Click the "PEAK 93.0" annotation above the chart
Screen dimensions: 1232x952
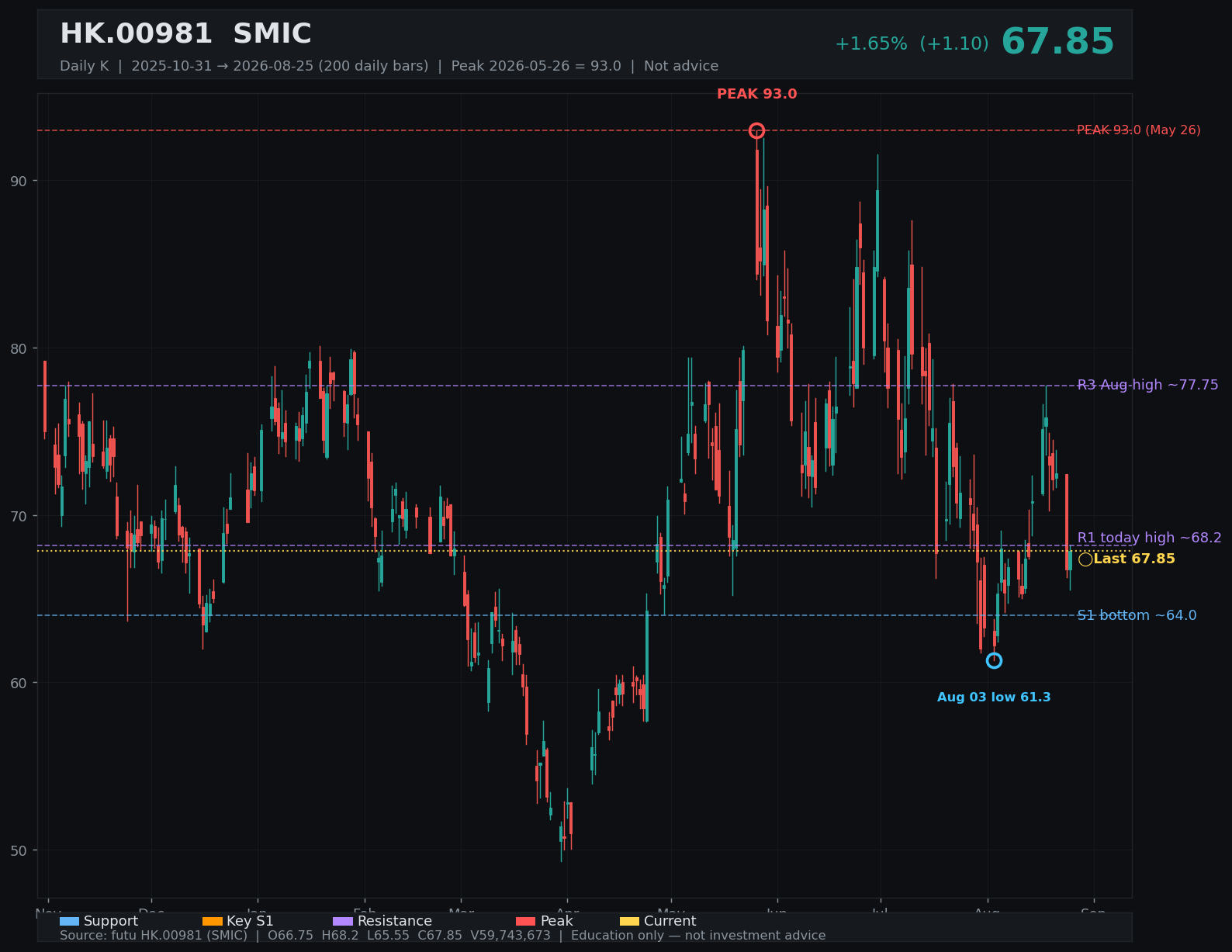[x=756, y=94]
